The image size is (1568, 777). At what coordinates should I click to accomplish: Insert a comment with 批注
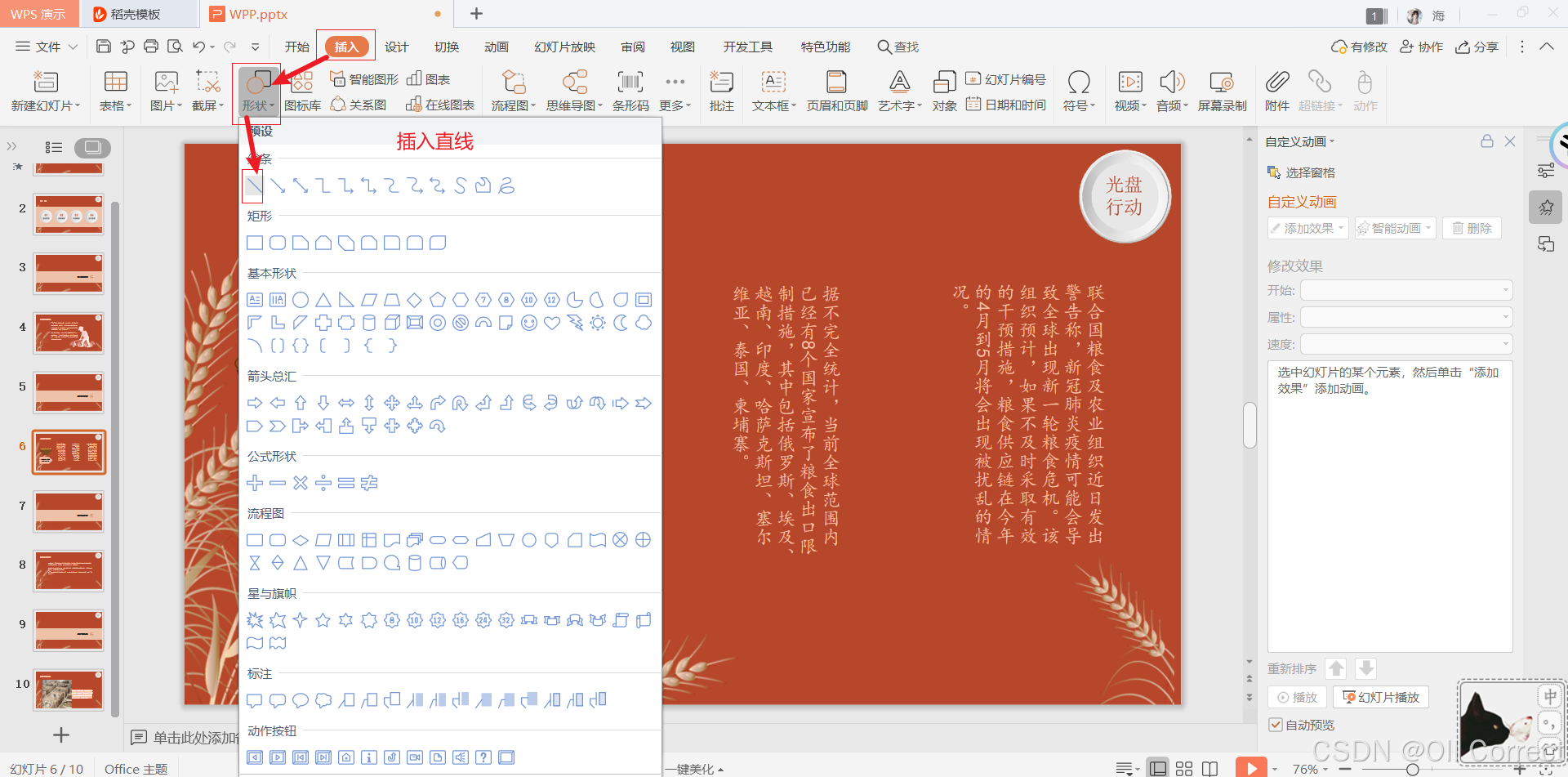[x=722, y=90]
